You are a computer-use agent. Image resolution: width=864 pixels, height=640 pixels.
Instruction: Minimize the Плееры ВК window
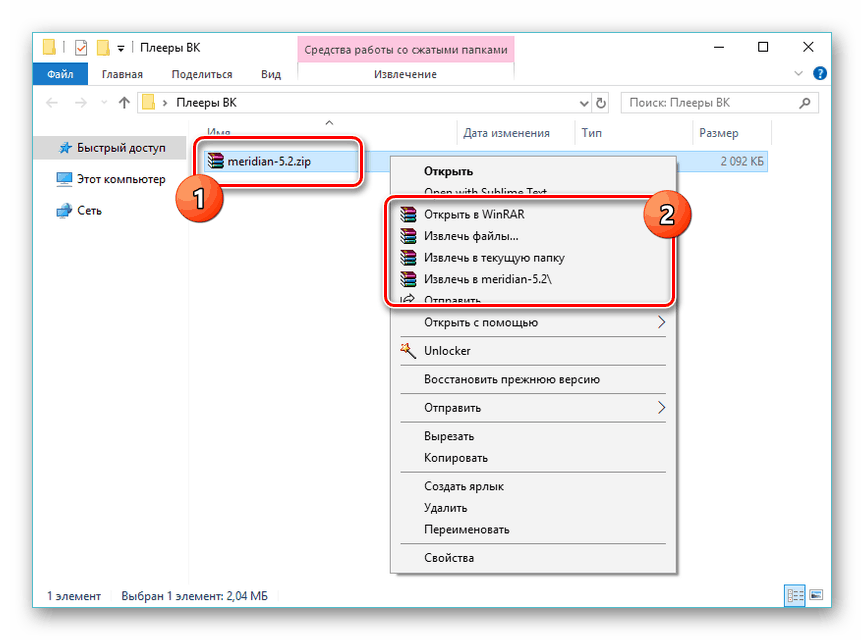719,47
